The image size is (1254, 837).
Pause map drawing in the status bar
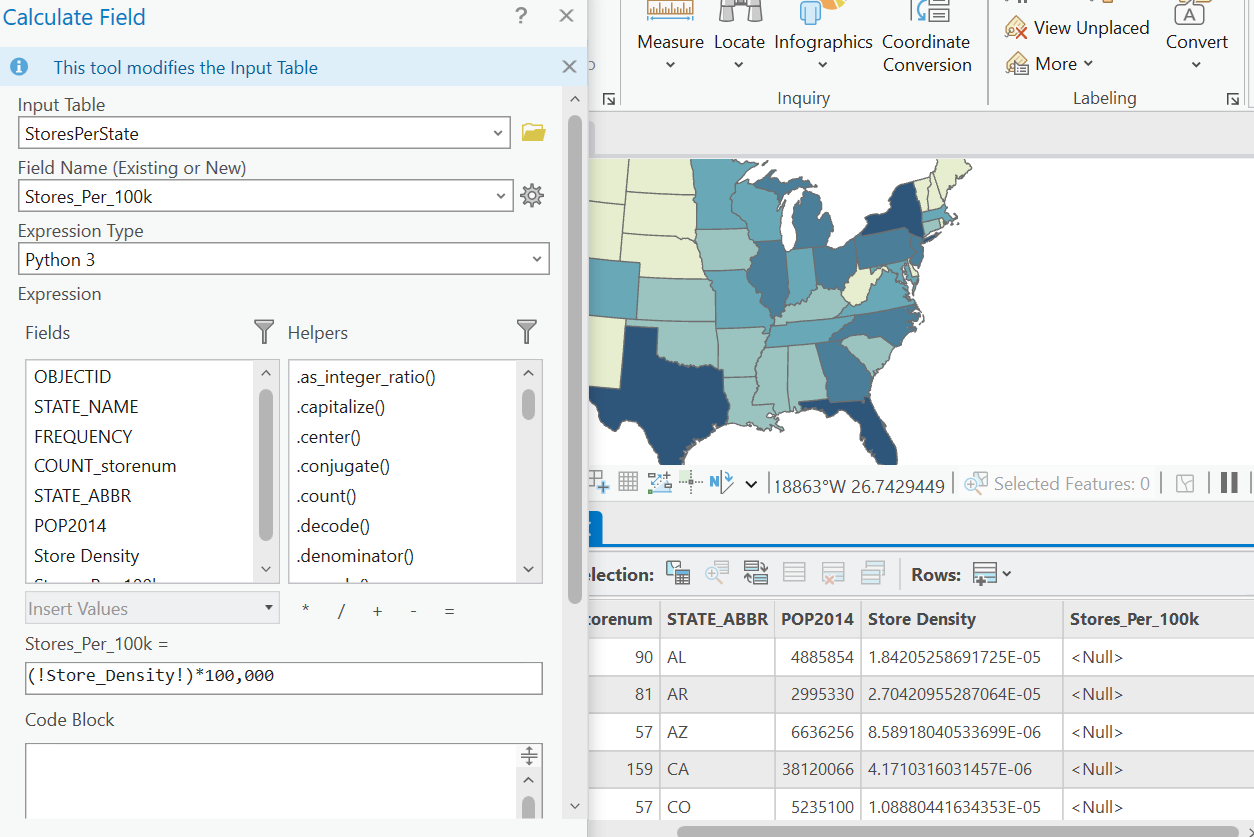tap(1229, 483)
